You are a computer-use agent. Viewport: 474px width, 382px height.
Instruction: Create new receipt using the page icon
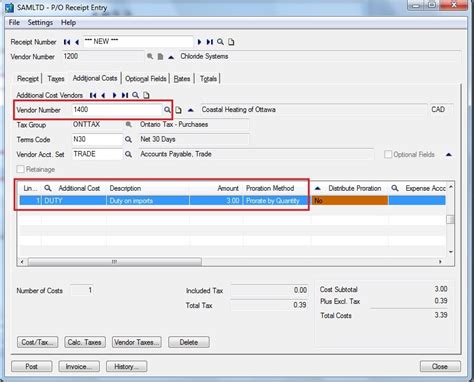231,42
